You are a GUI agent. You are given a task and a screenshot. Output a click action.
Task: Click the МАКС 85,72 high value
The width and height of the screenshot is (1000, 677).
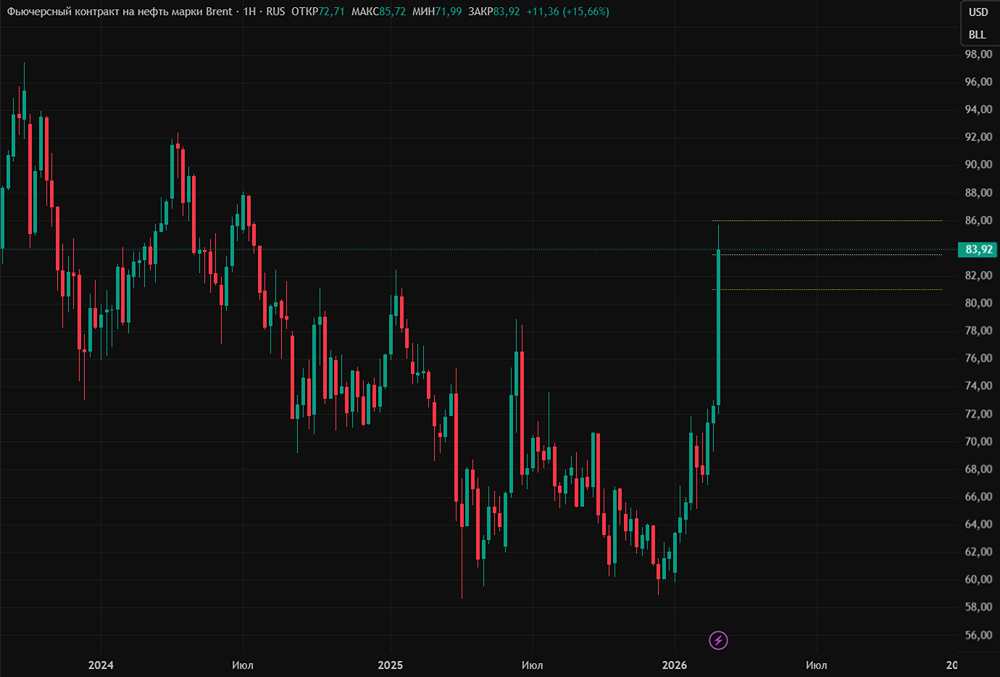point(378,11)
